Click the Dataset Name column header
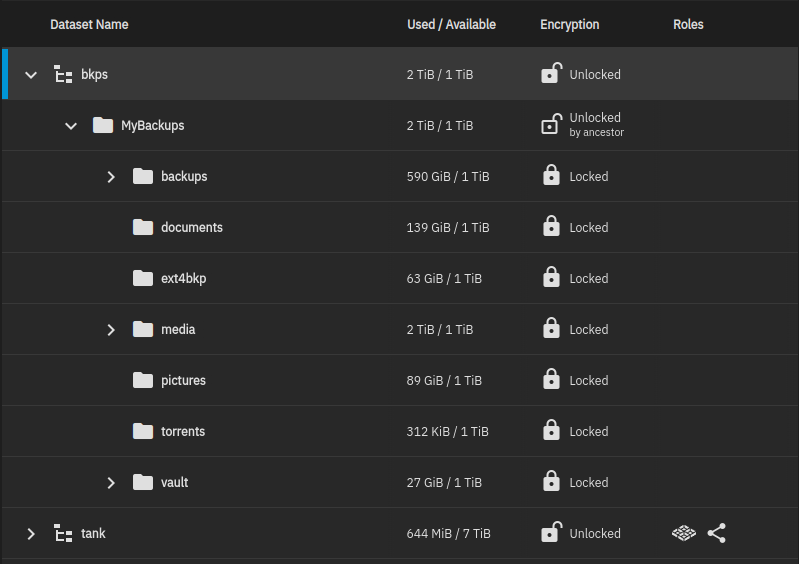The image size is (799, 564). click(89, 24)
